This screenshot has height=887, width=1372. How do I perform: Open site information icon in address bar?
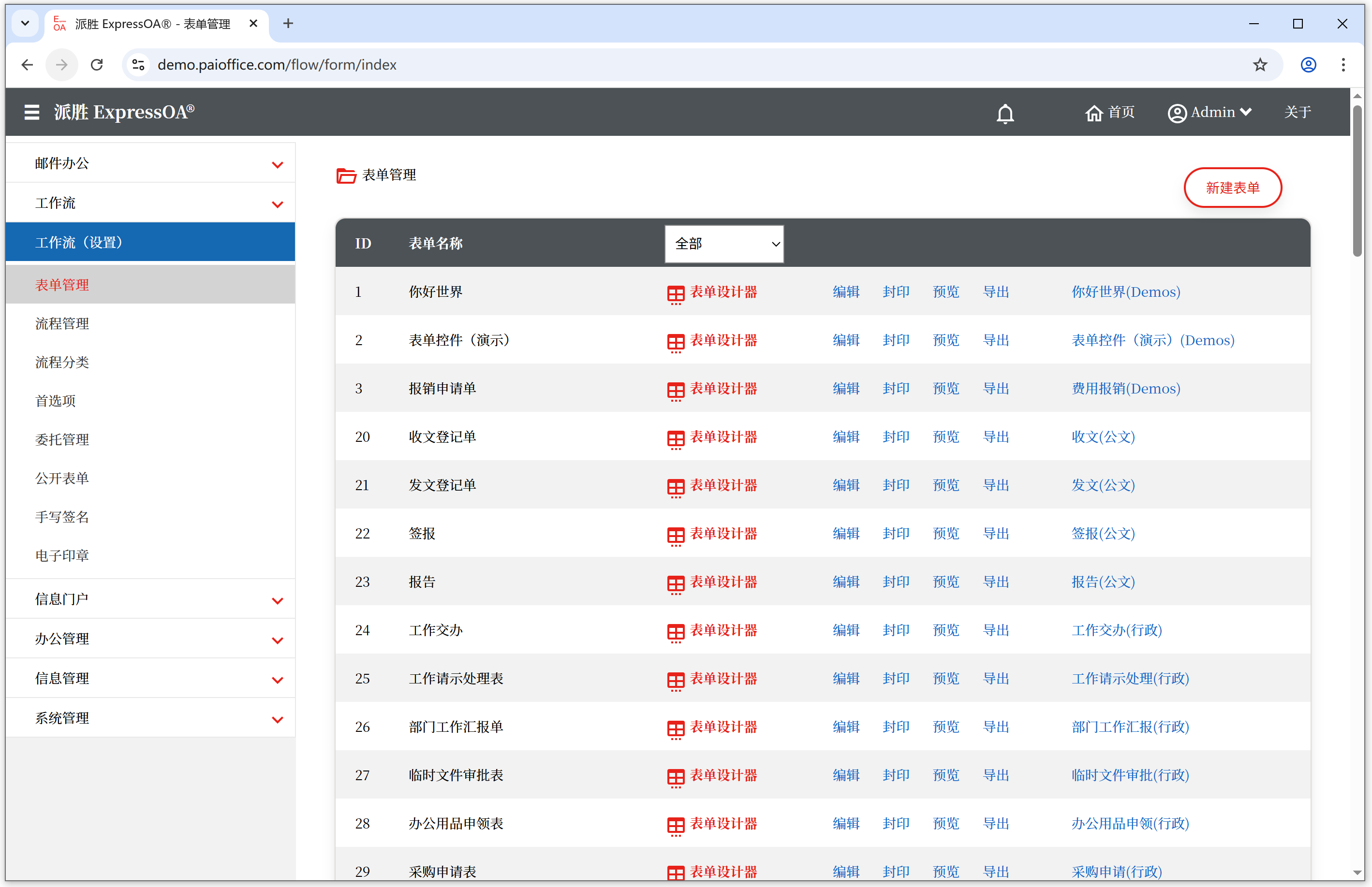click(x=138, y=65)
